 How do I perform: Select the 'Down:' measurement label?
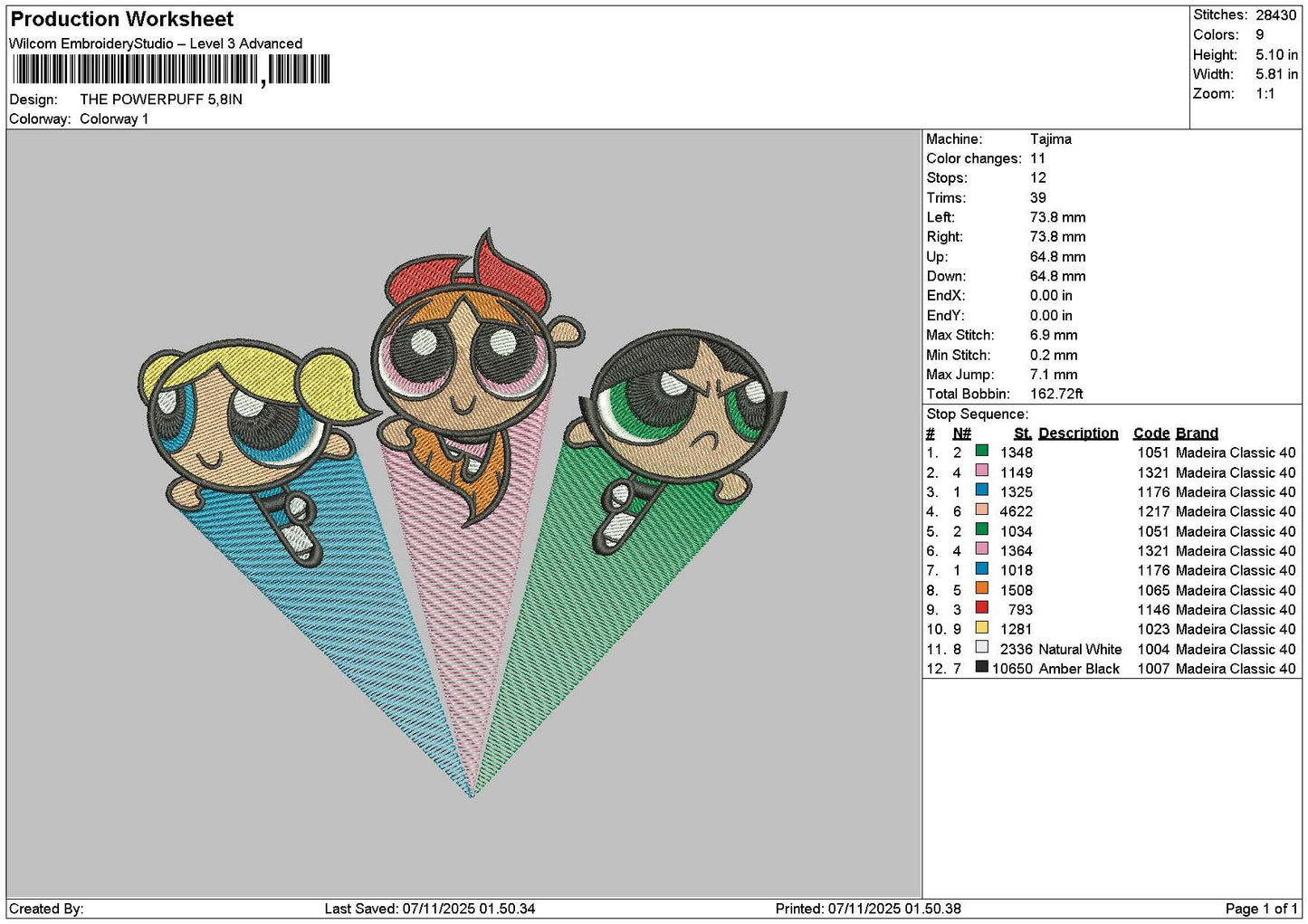(x=946, y=277)
